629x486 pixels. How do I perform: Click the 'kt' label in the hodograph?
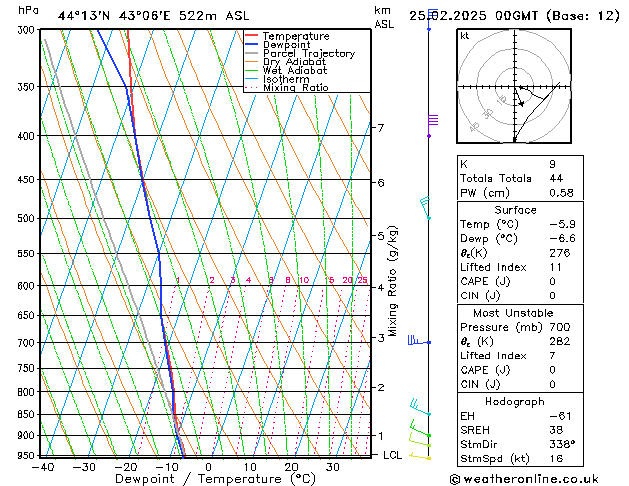click(465, 36)
